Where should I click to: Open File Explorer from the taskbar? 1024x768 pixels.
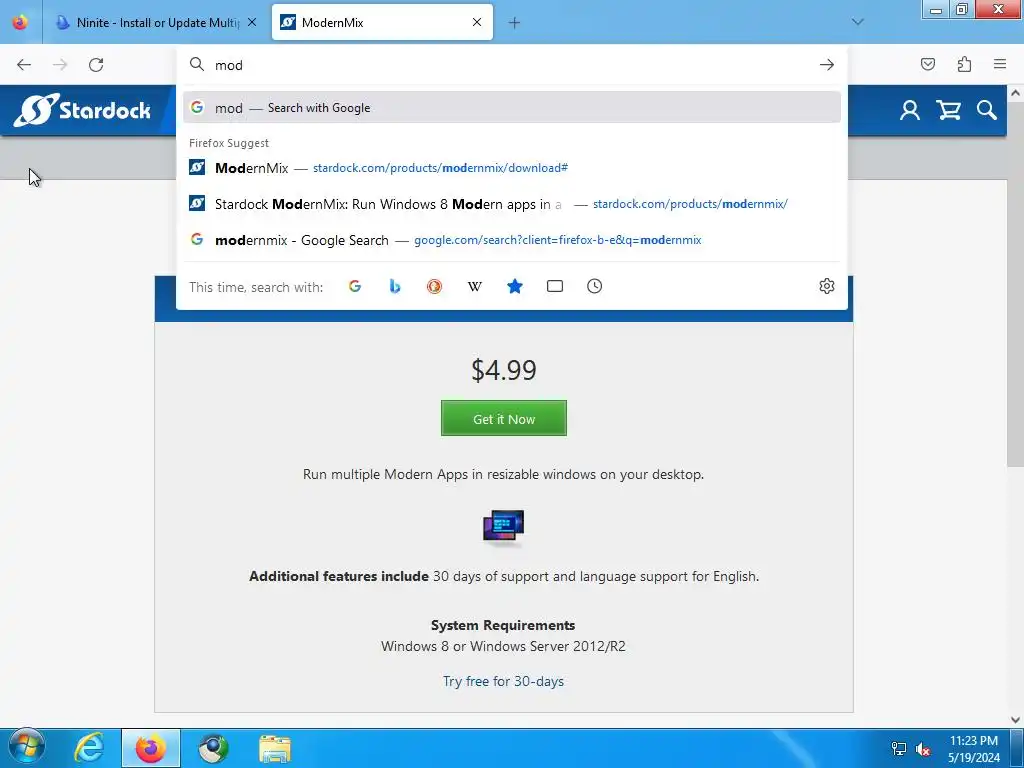(x=275, y=748)
